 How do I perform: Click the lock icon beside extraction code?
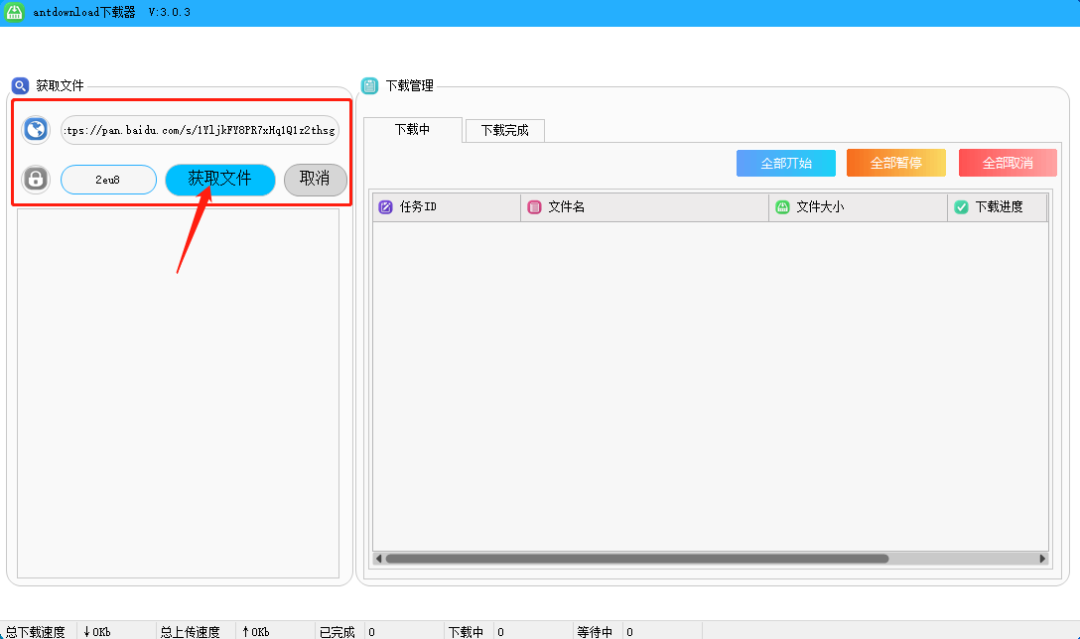[x=36, y=179]
